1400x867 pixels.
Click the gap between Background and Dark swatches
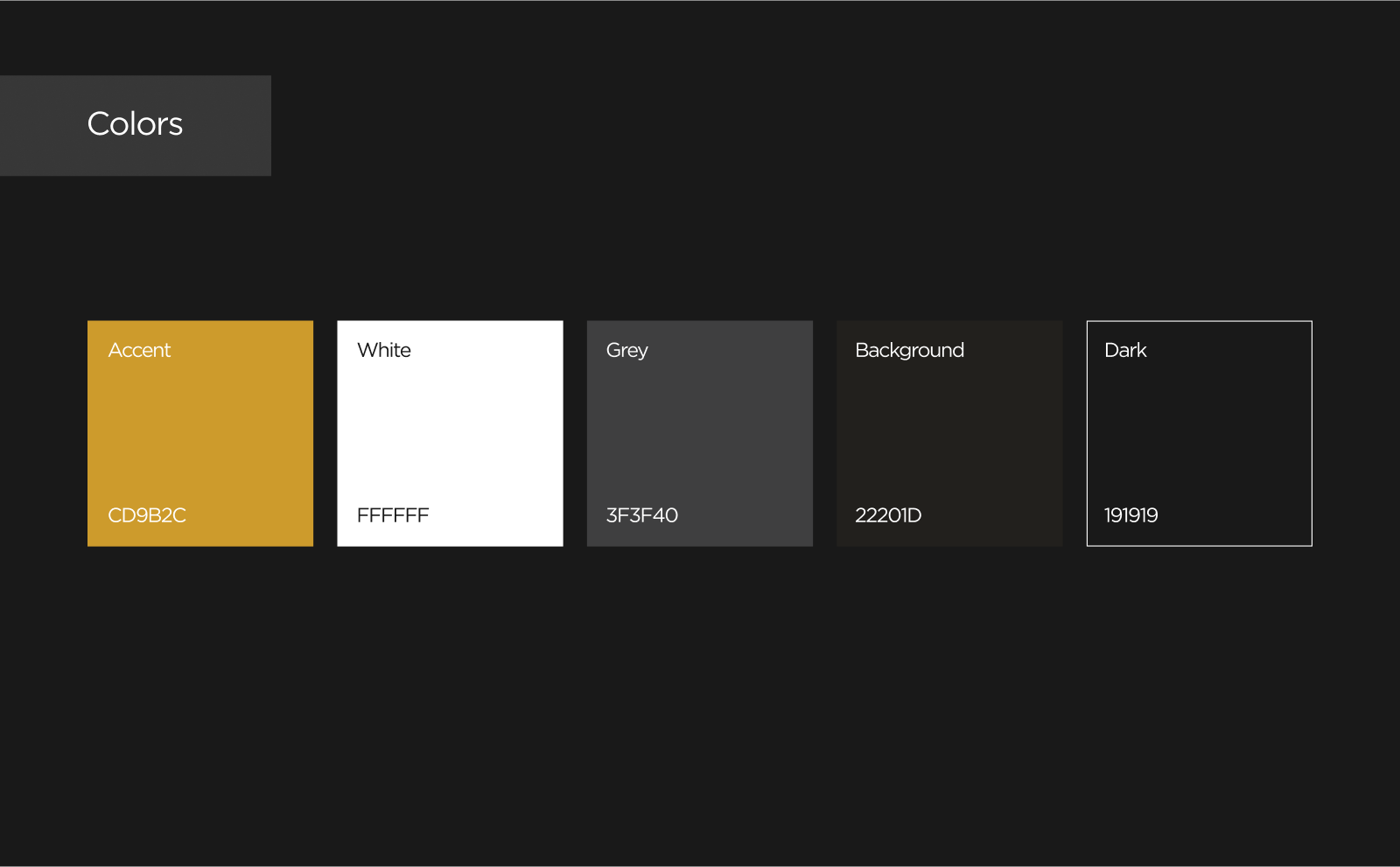coord(1074,433)
